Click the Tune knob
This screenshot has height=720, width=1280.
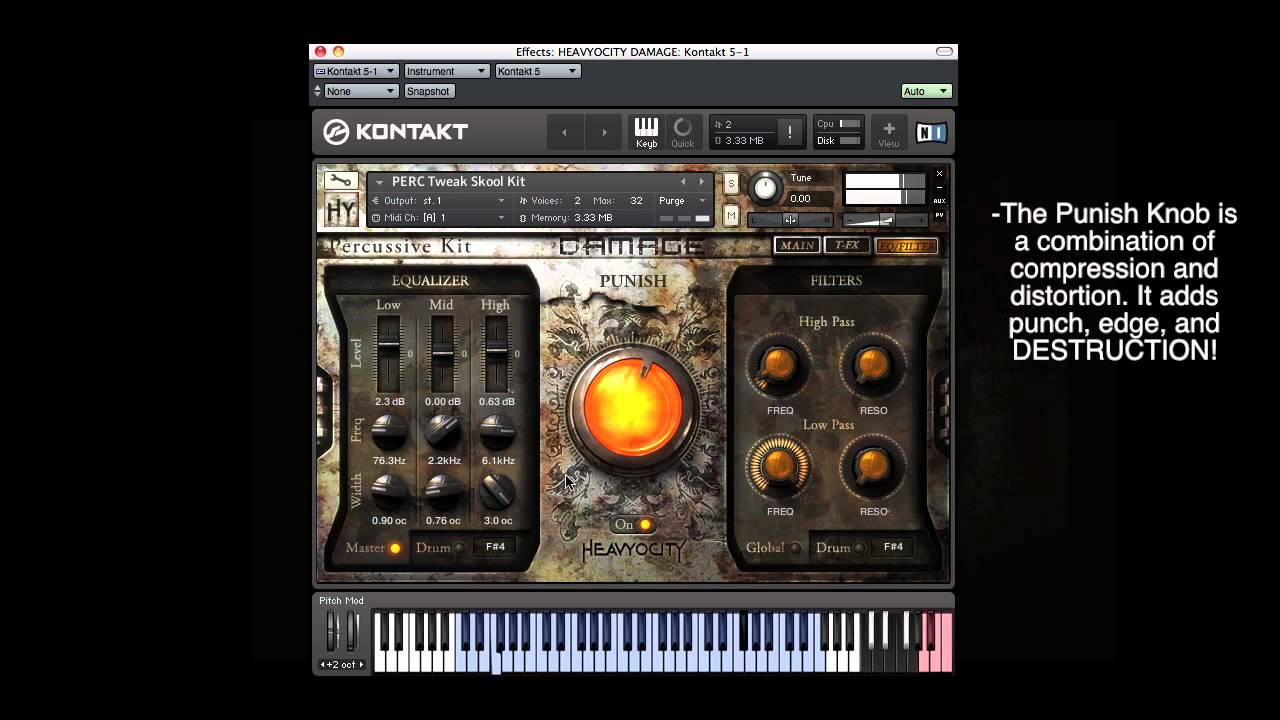click(764, 187)
